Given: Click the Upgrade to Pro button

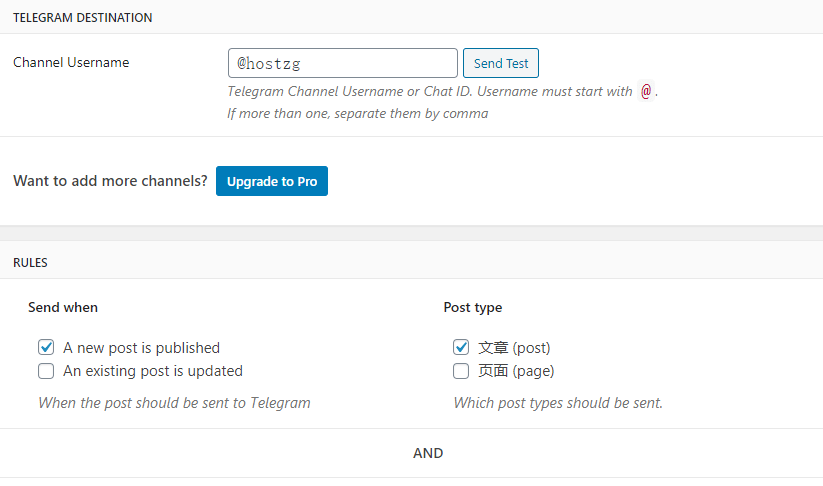Looking at the screenshot, I should tap(272, 181).
